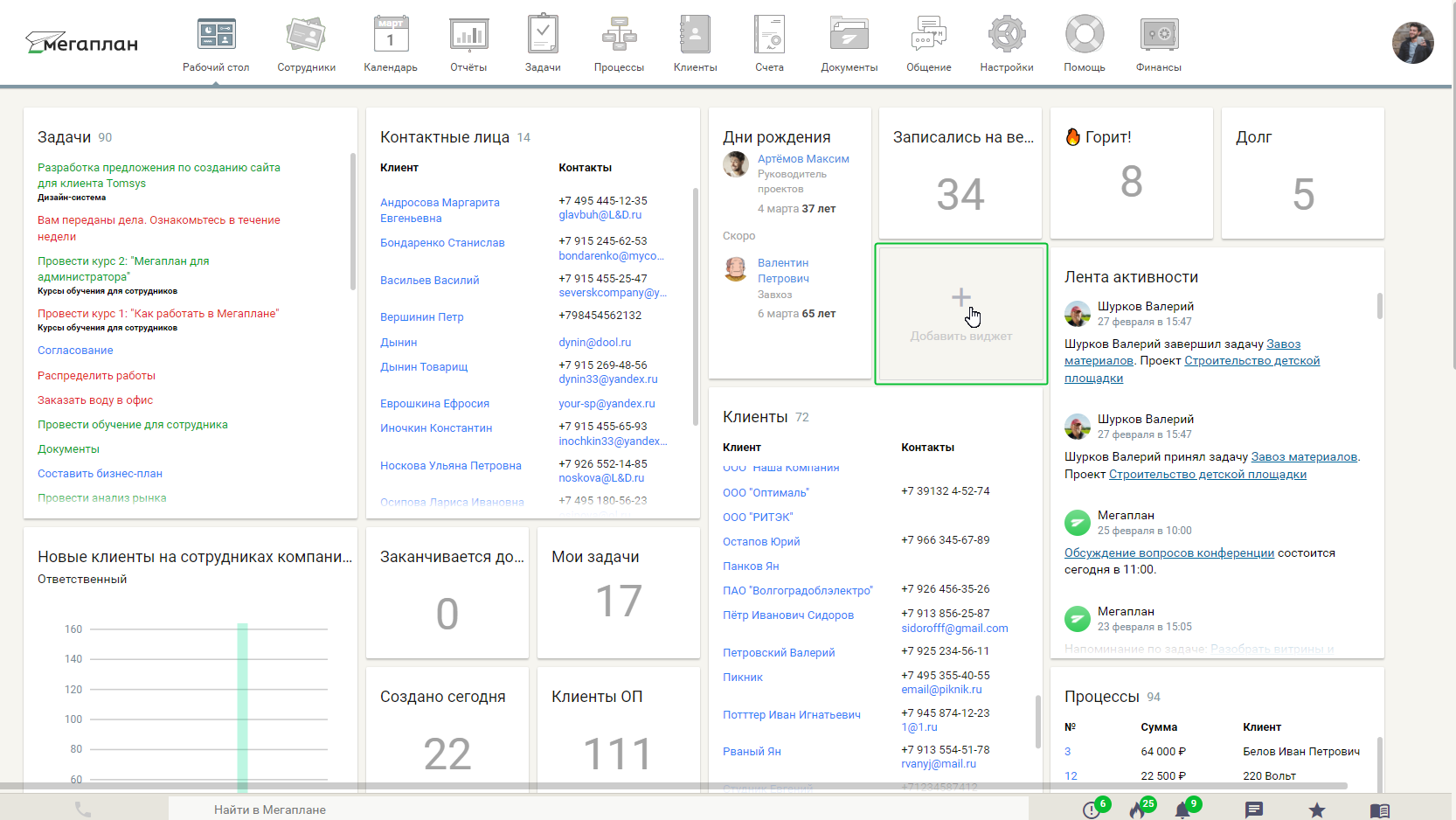
Task: Open the Клиенты section icon
Action: (x=695, y=35)
